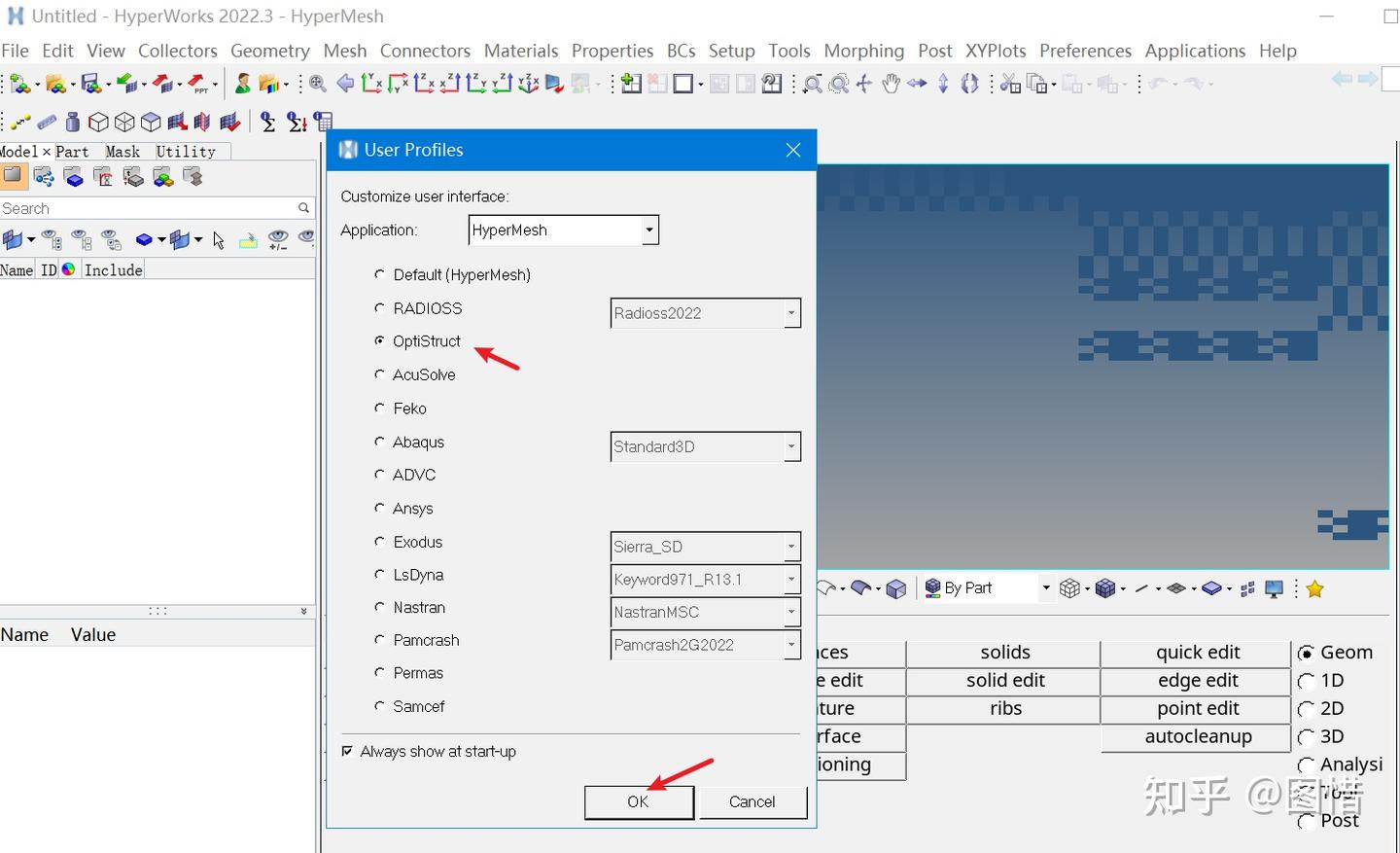
Task: Click the save model toolbar icon
Action: pyautogui.click(x=90, y=84)
